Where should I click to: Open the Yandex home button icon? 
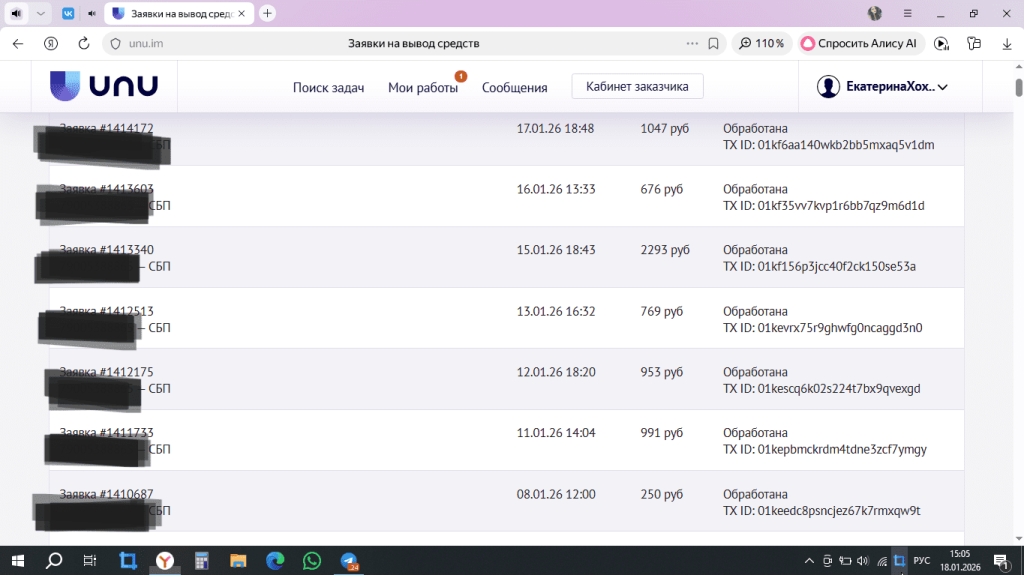pyautogui.click(x=49, y=44)
